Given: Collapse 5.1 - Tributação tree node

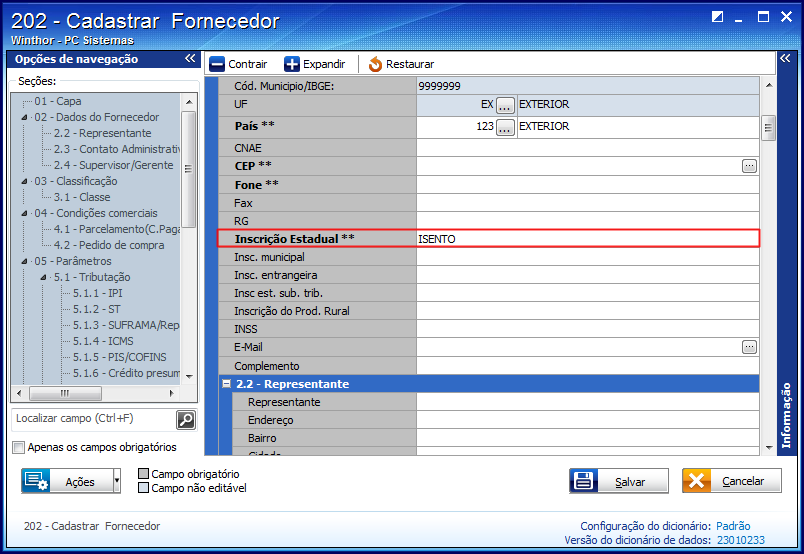Looking at the screenshot, I should 44,278.
